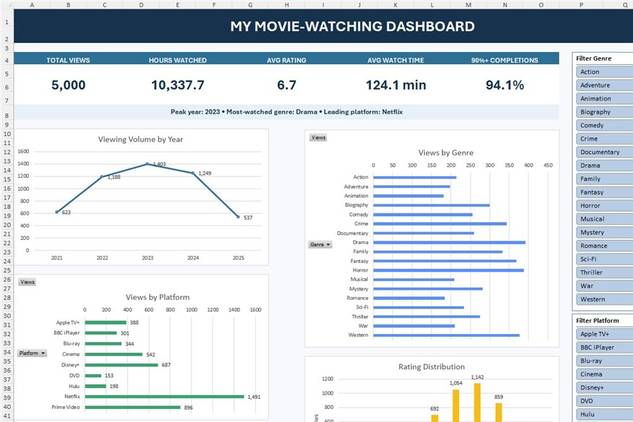Filter by Horror genre
The width and height of the screenshot is (633, 422).
[x=604, y=206]
